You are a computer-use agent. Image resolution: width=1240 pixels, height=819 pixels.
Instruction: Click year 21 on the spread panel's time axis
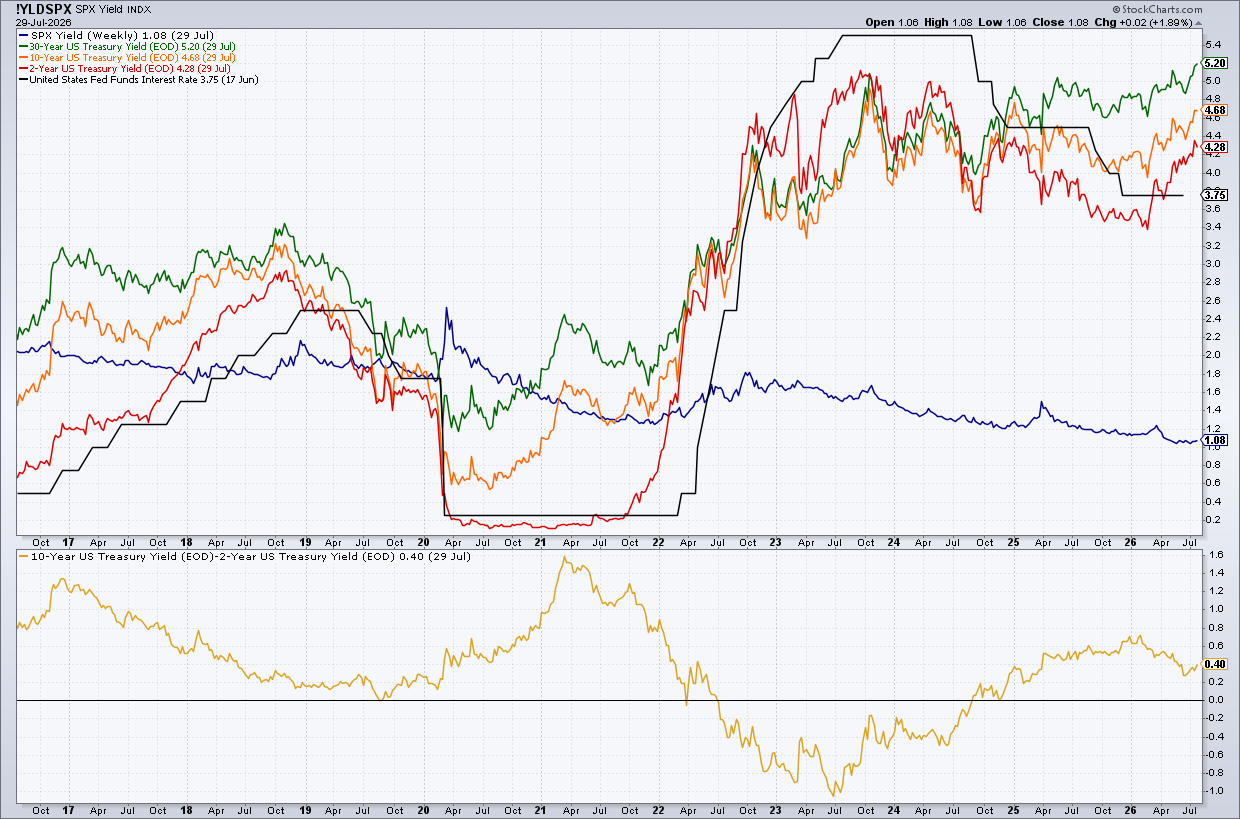click(539, 810)
